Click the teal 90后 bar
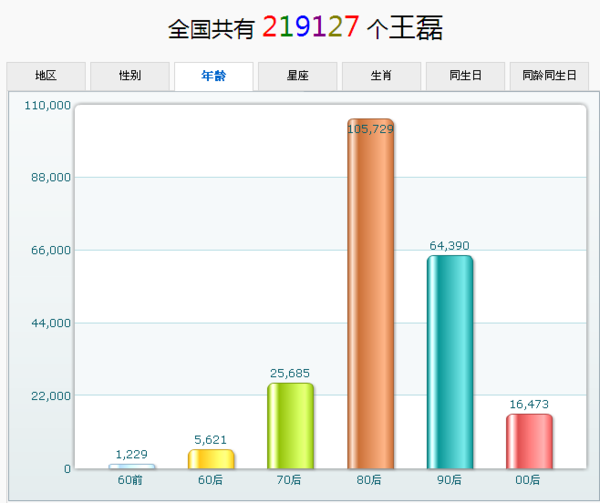This screenshot has height=503, width=600. click(450, 362)
